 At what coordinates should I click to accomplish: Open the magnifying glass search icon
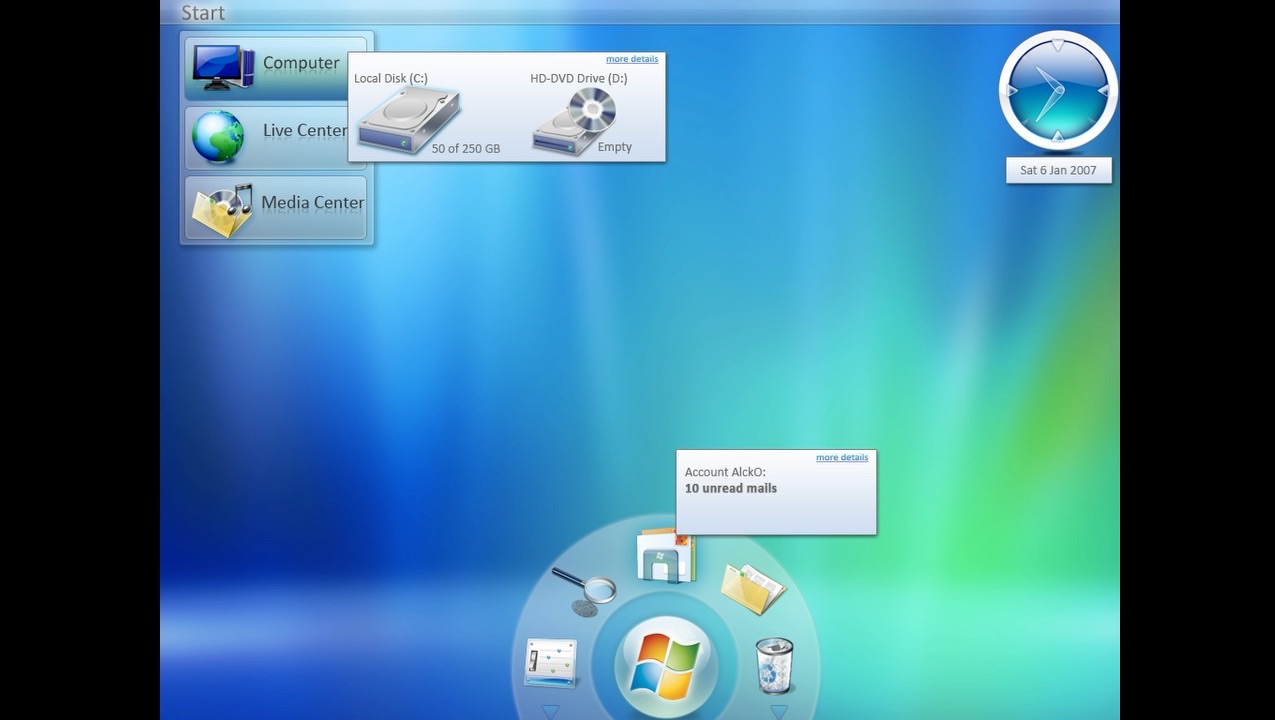[584, 590]
